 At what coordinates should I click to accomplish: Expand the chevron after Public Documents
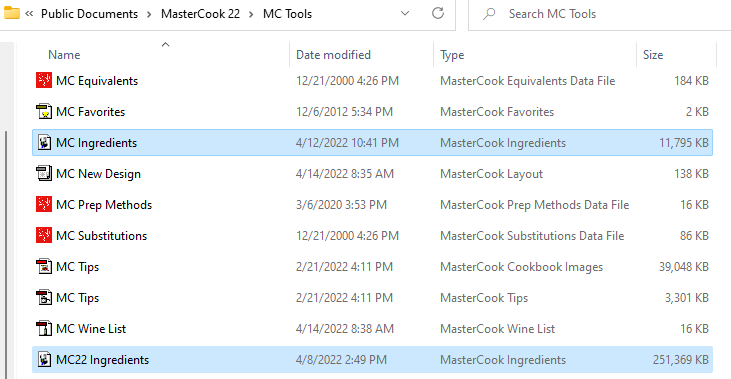click(149, 14)
